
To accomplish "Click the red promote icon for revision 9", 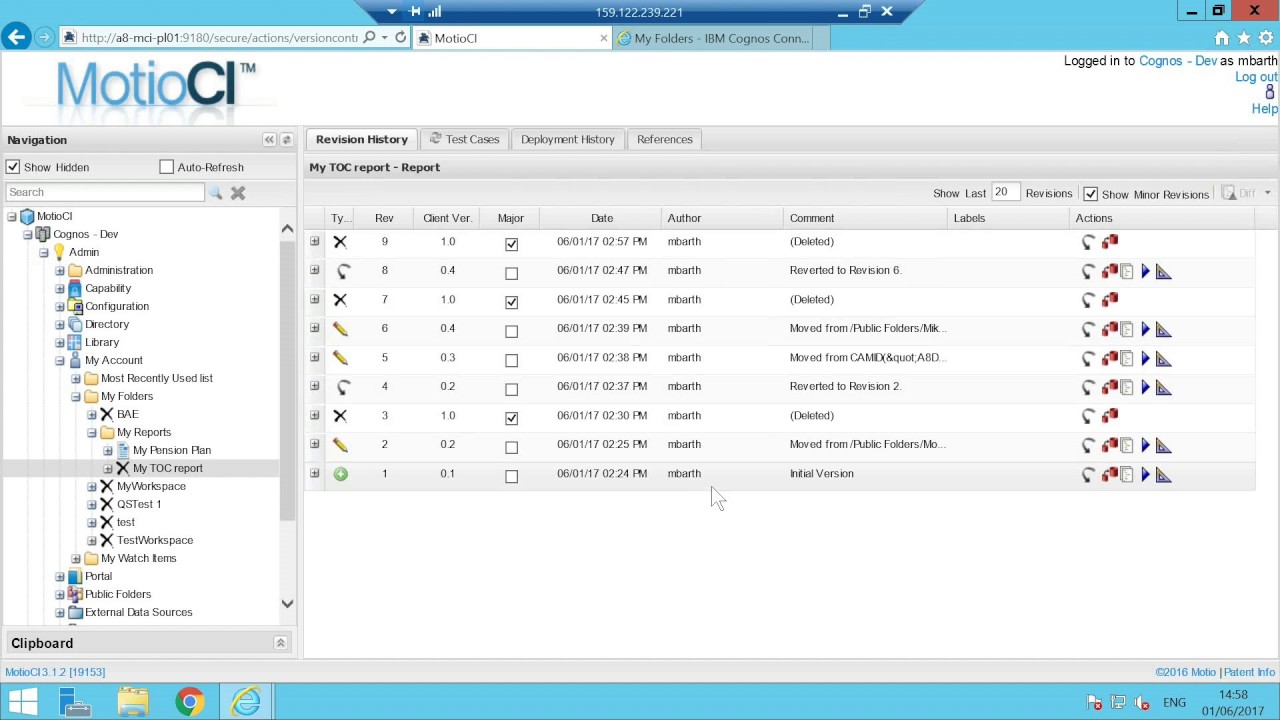I will 1110,241.
